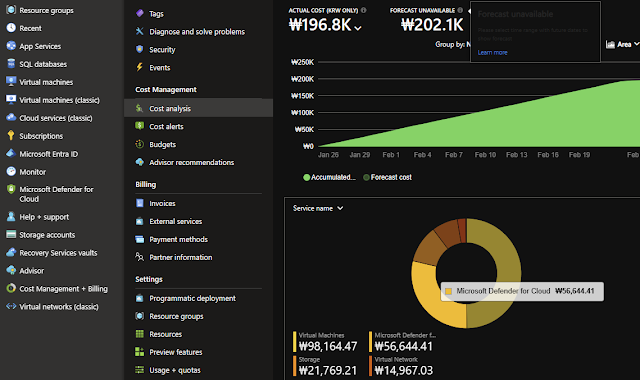
Task: Click Recovery Services vaults icon
Action: (x=11, y=253)
